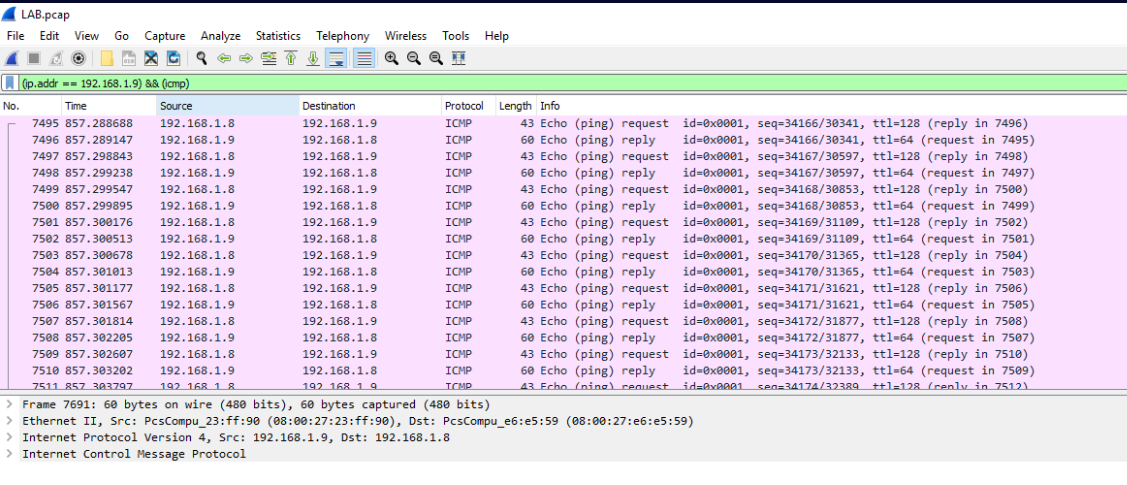Toggle auto-scroll during live capture
Screen dimensions: 1127x485
point(336,59)
